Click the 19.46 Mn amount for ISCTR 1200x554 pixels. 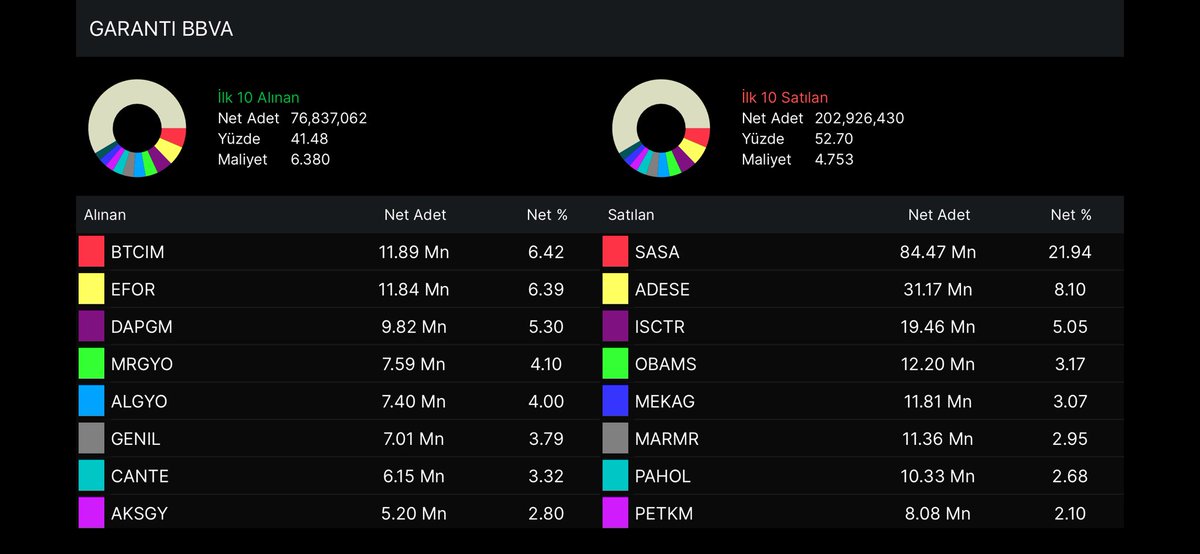(938, 327)
